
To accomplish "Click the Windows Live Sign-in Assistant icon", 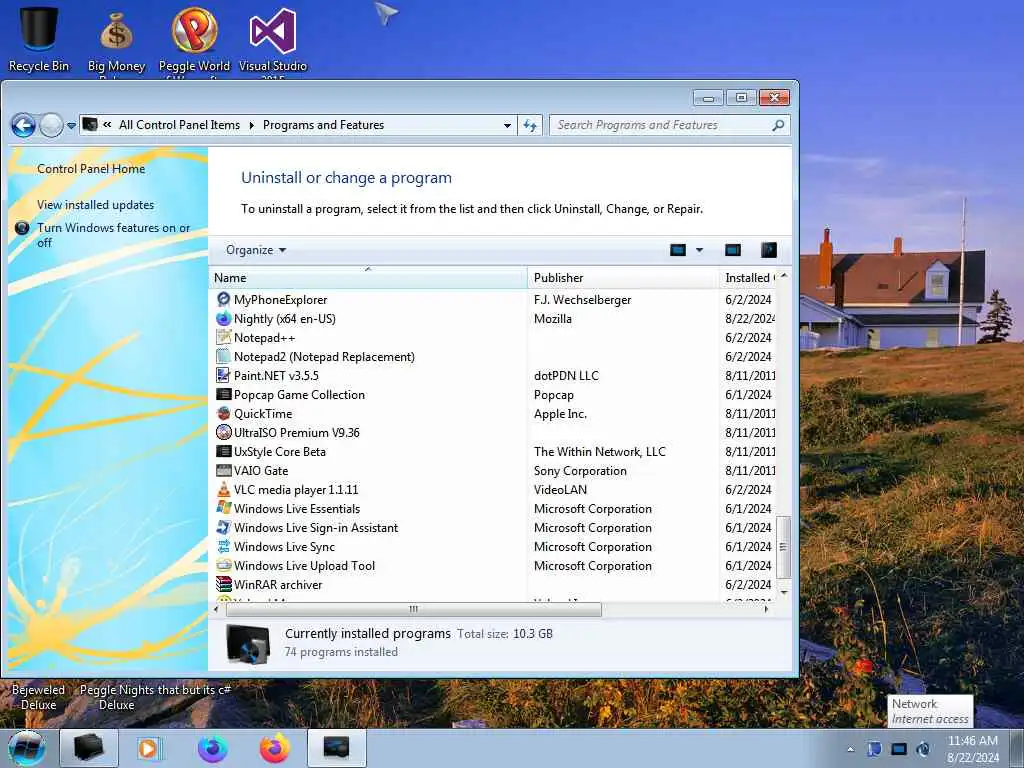I will click(223, 526).
